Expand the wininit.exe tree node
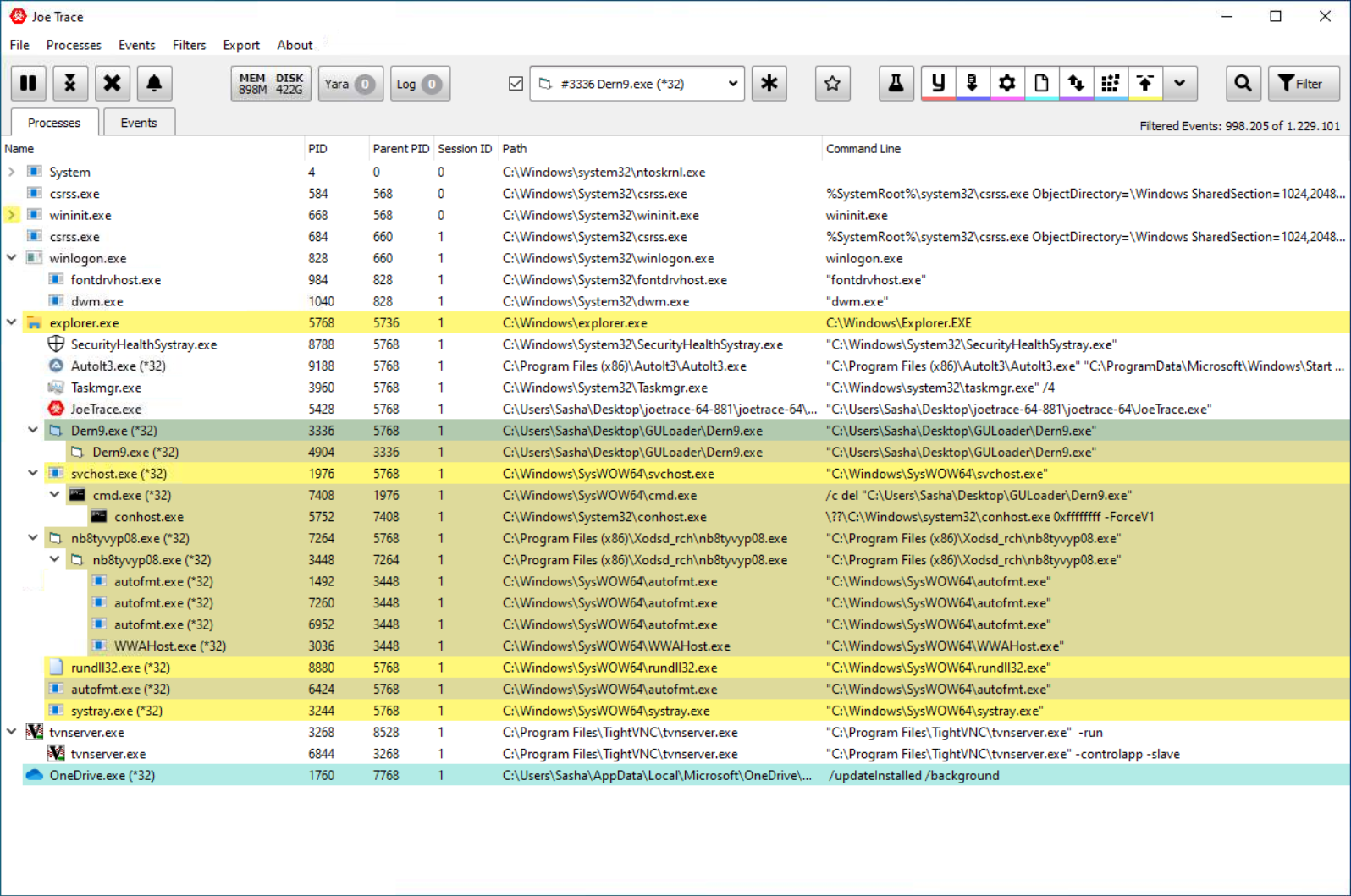The image size is (1351, 896). (12, 215)
